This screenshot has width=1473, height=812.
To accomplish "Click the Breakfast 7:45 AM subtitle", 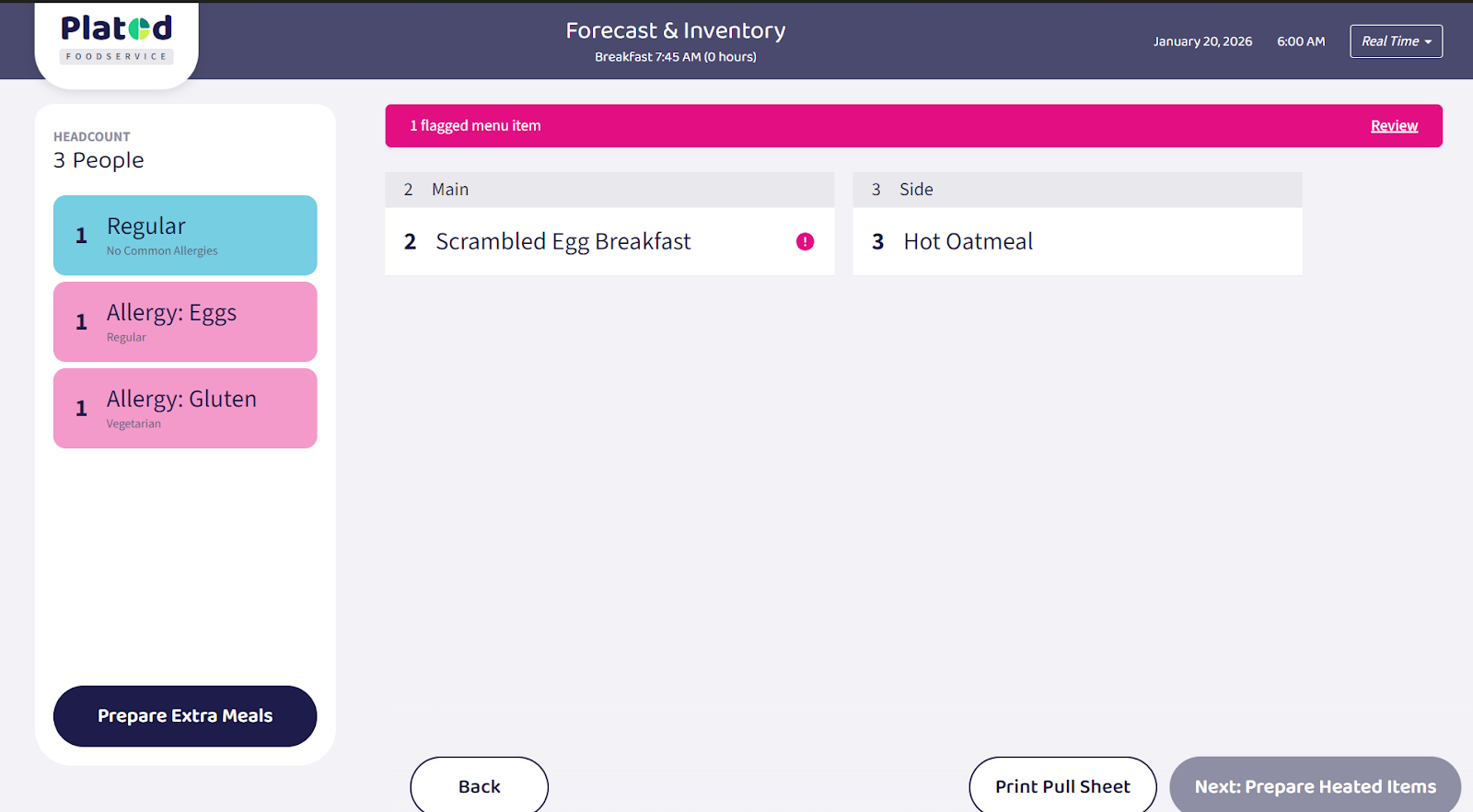I will [675, 57].
